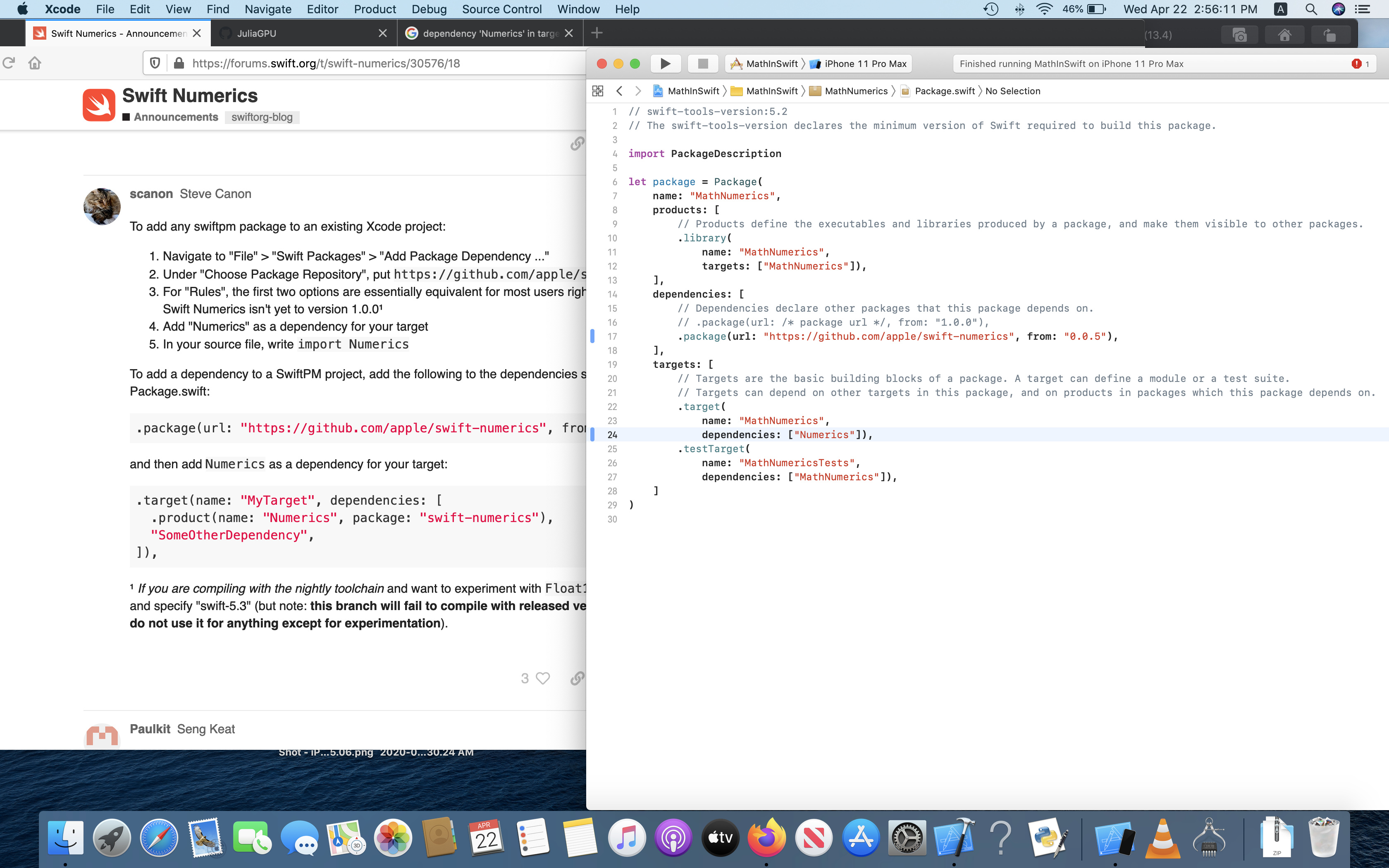Copy link to Steve Canon's post
This screenshot has height=868, width=1389.
[x=578, y=679]
